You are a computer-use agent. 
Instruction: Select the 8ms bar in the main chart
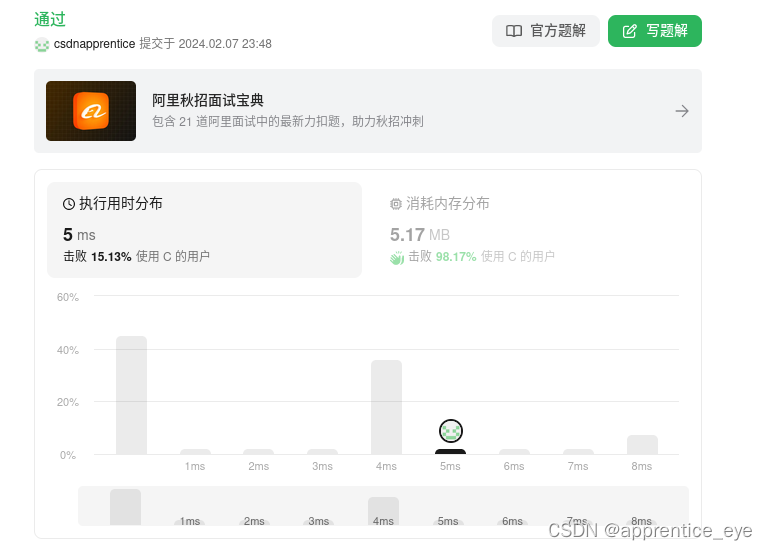[642, 445]
